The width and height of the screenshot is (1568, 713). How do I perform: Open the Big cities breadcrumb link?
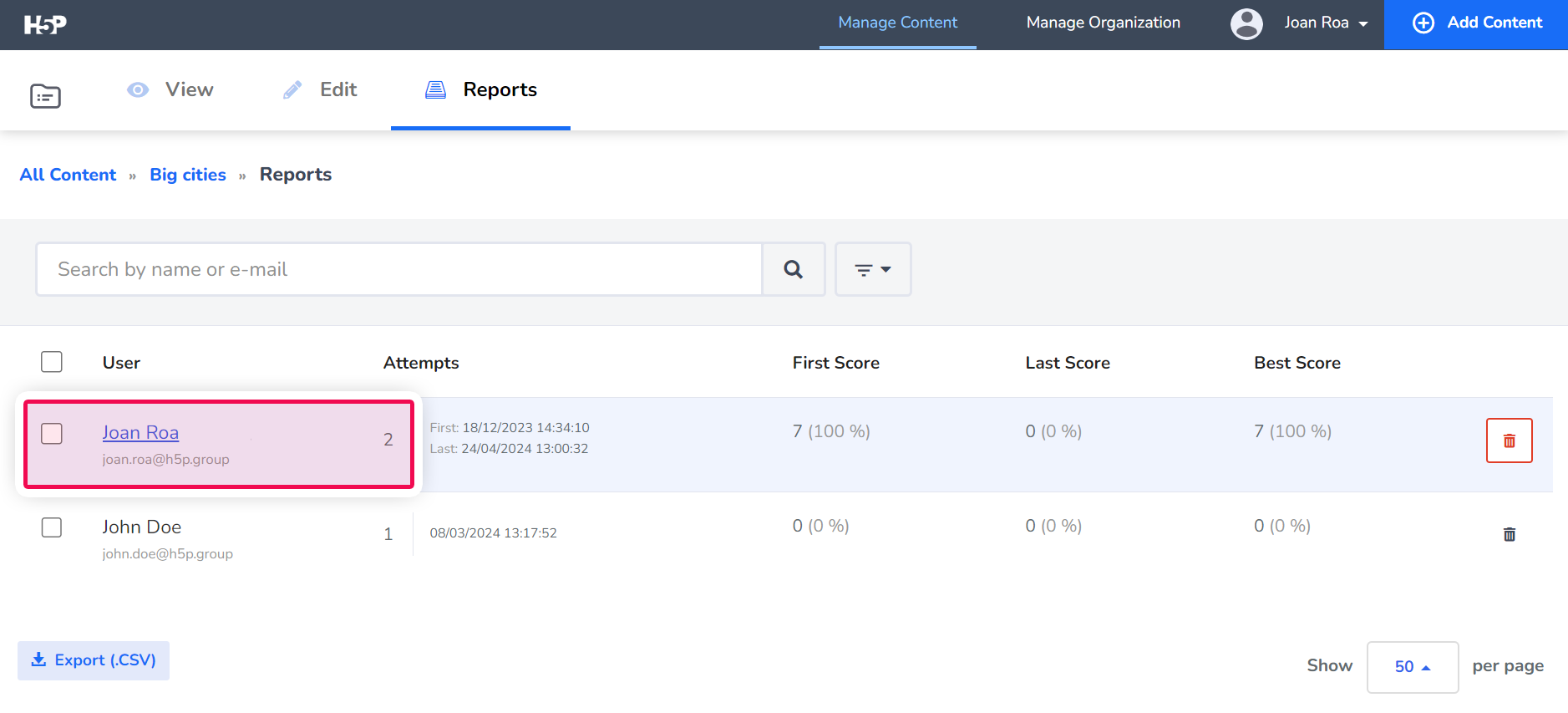click(188, 175)
